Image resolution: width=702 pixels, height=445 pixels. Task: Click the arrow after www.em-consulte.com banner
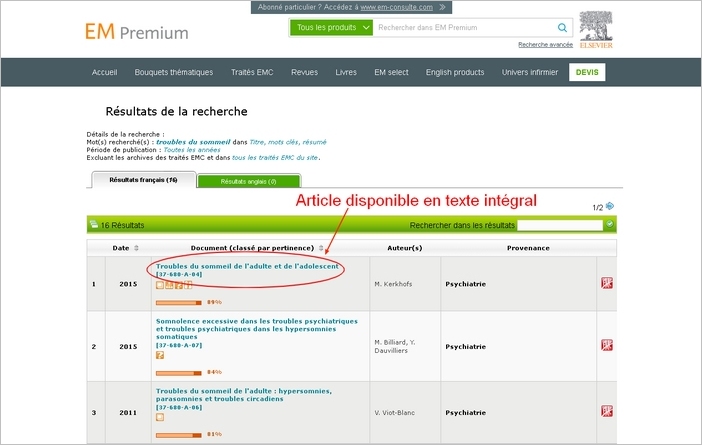pos(442,7)
